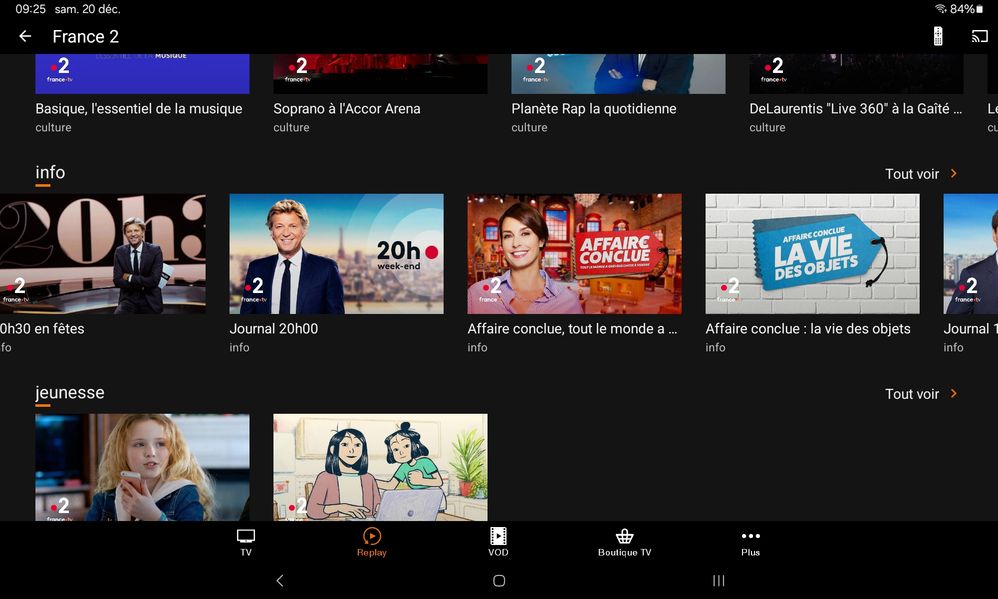Select the 'info' section heading
The image size is (998, 599).
(50, 173)
